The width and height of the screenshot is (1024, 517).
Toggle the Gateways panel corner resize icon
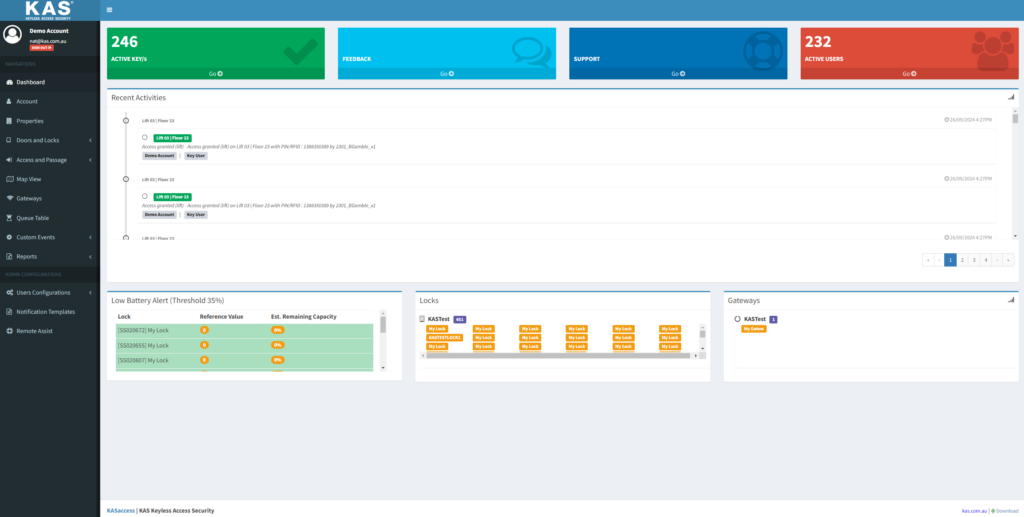[x=1011, y=300]
